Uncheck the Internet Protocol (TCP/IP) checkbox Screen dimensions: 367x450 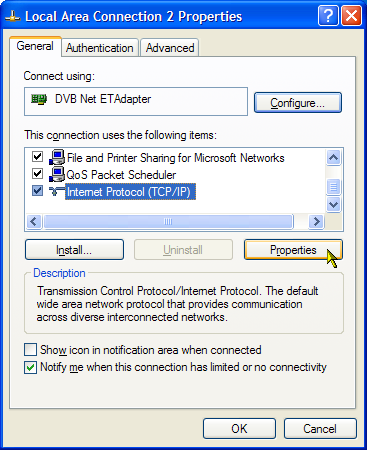(x=37, y=191)
